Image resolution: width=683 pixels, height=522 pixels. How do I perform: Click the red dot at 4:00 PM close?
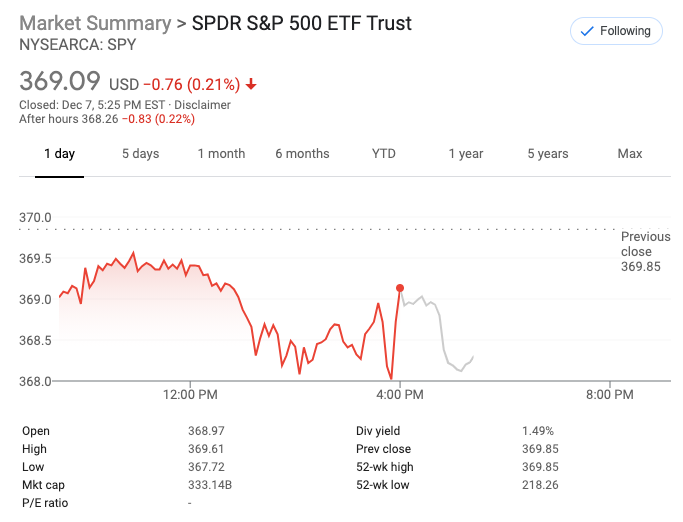pos(400,288)
